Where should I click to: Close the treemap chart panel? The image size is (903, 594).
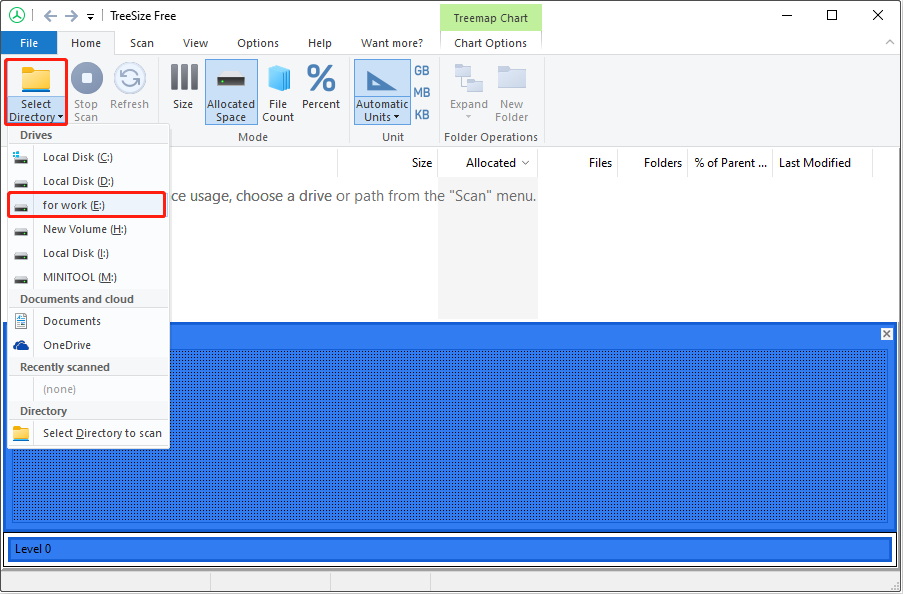(886, 333)
